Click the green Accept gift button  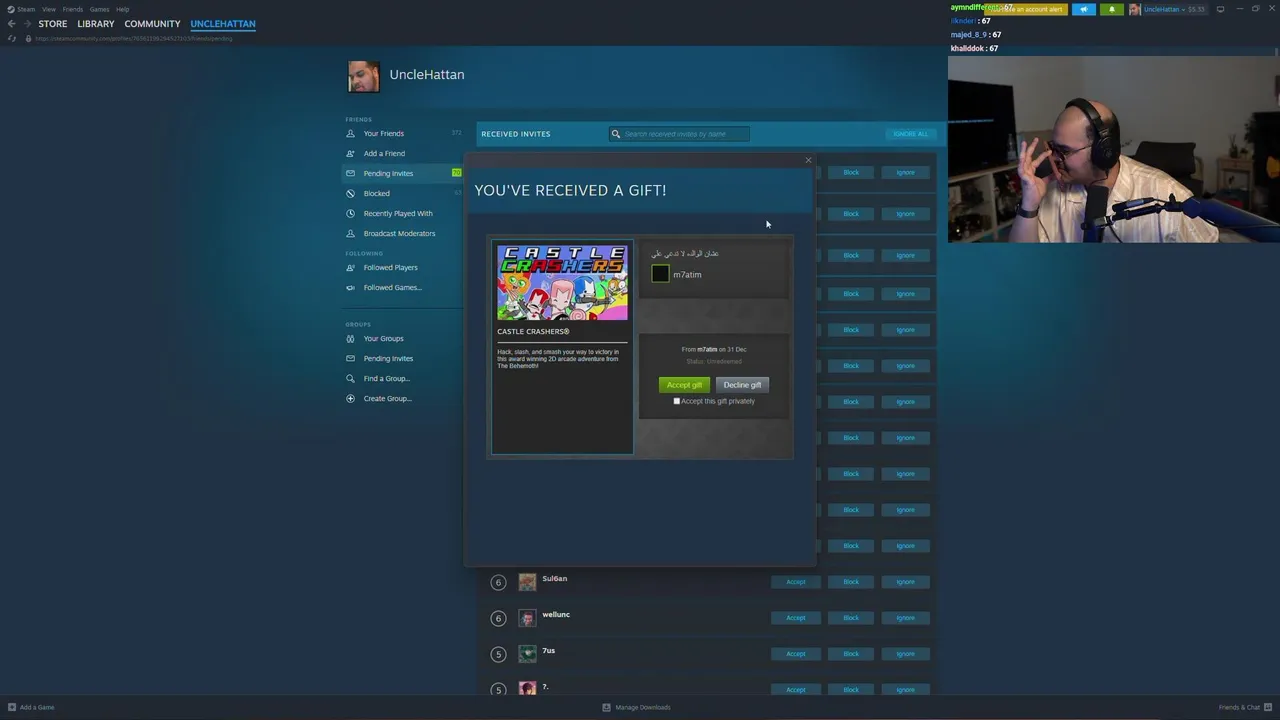pyautogui.click(x=684, y=385)
